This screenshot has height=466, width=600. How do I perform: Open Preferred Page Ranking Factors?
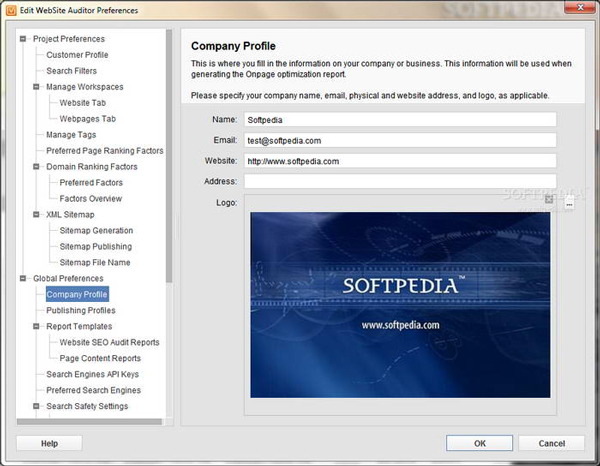tap(105, 151)
